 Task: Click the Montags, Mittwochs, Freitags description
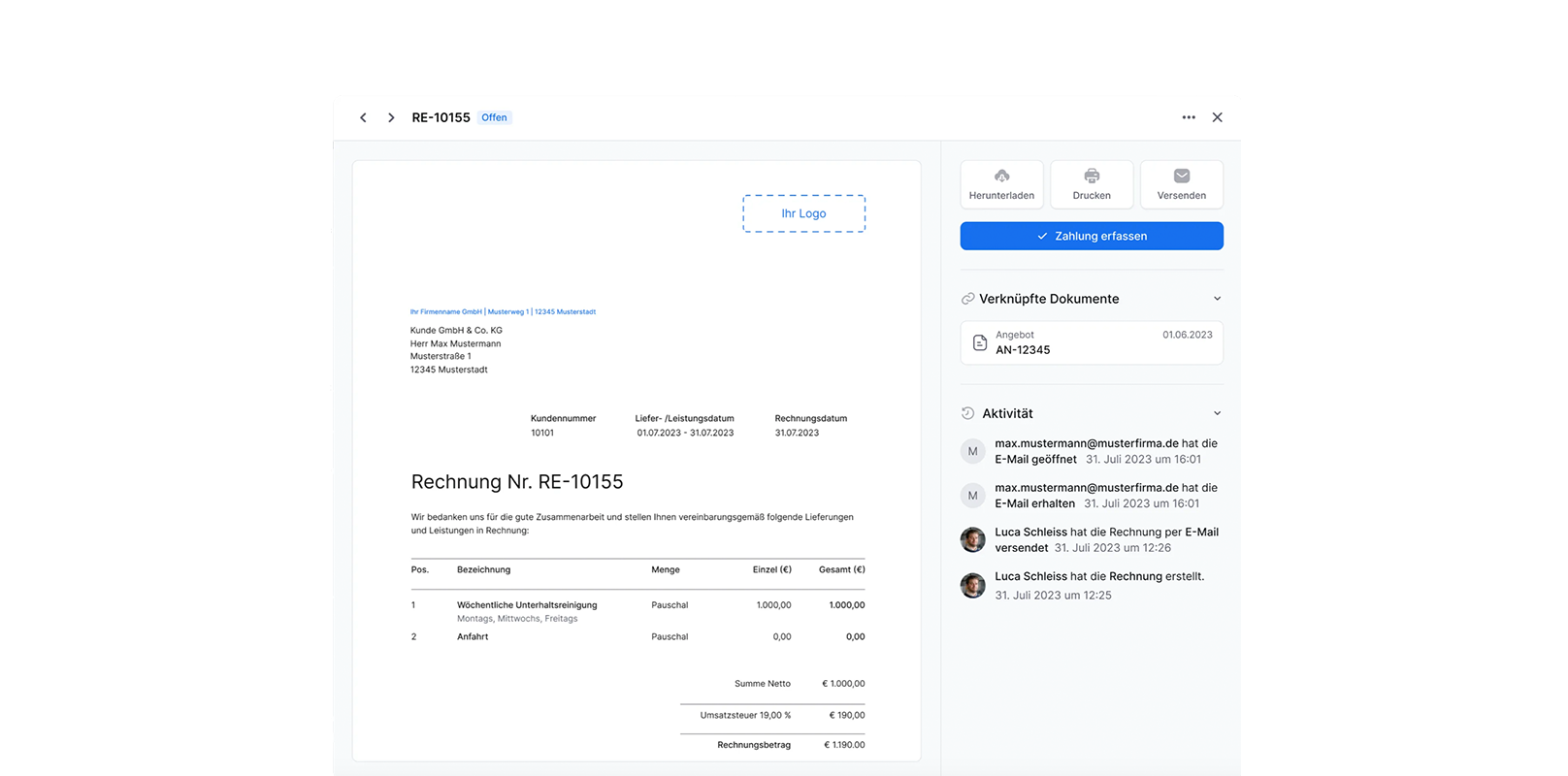pyautogui.click(x=517, y=619)
